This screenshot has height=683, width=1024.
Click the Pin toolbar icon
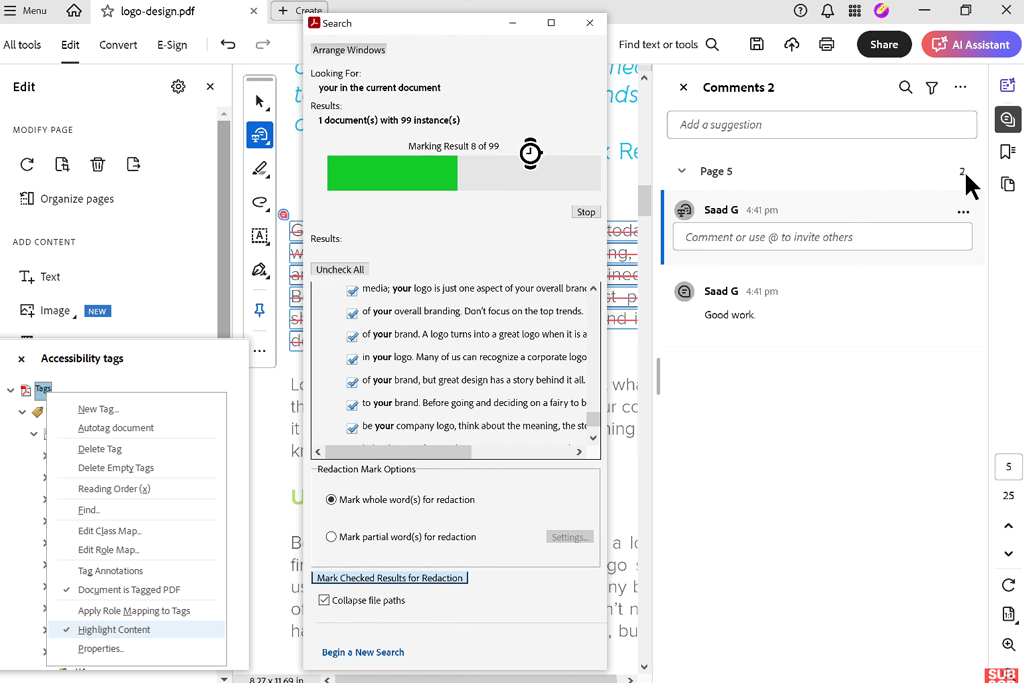click(x=260, y=310)
